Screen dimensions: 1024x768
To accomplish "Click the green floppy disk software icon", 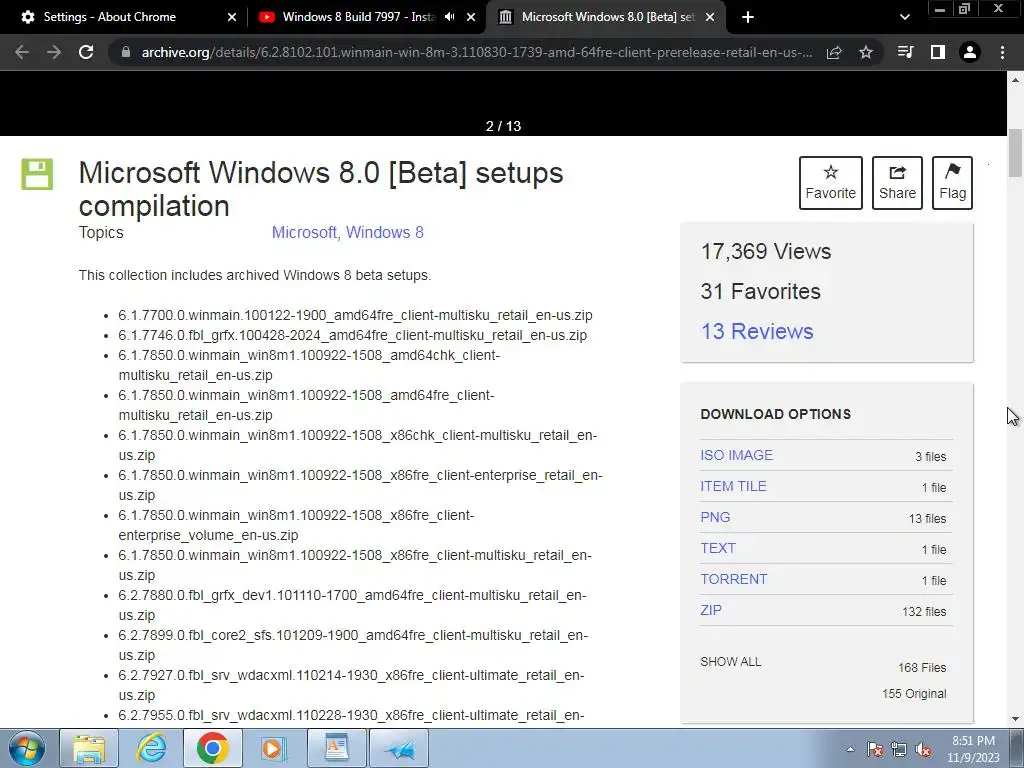I will [x=37, y=174].
